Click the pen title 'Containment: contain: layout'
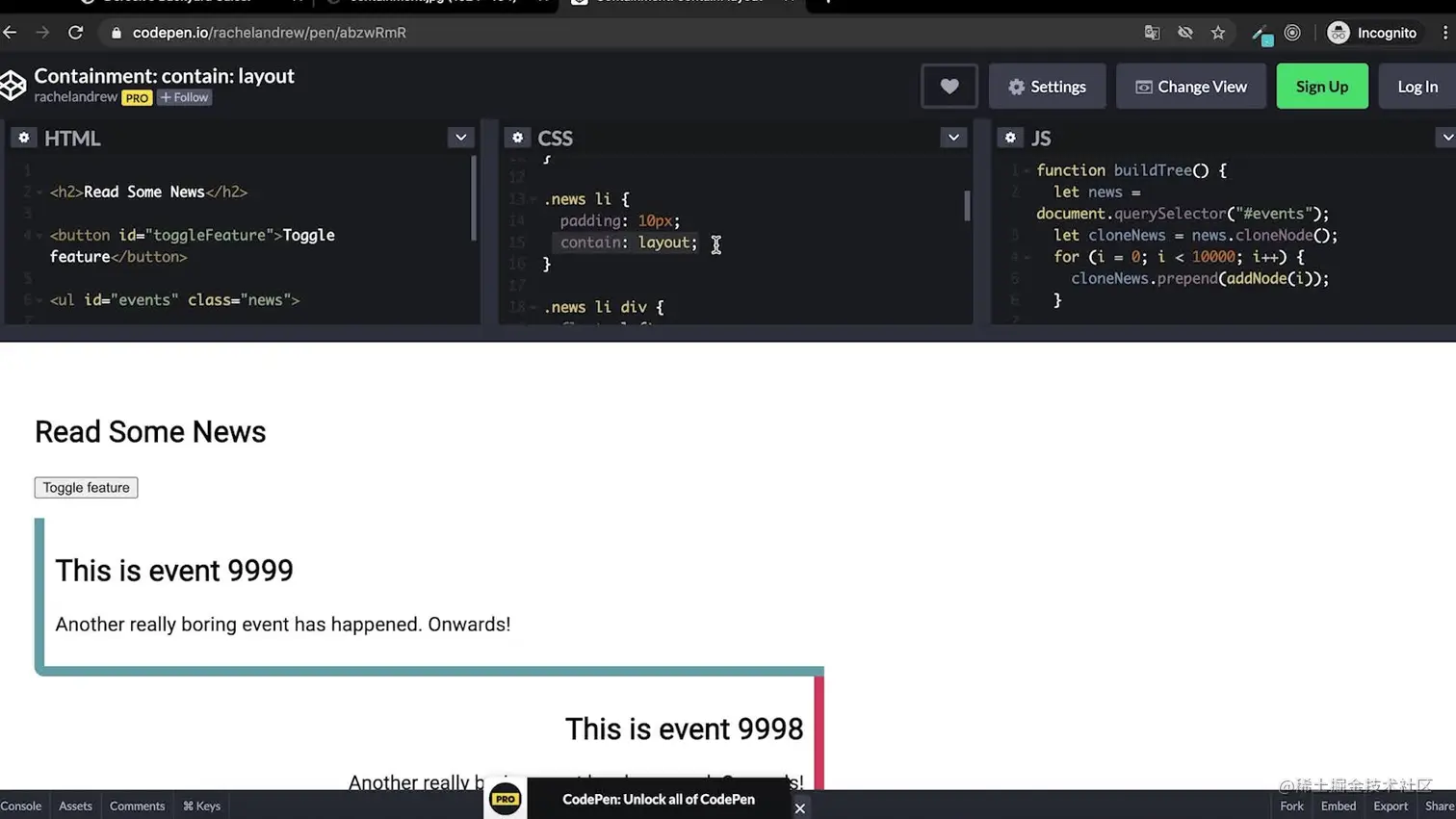The width and height of the screenshot is (1456, 819). pos(165,76)
